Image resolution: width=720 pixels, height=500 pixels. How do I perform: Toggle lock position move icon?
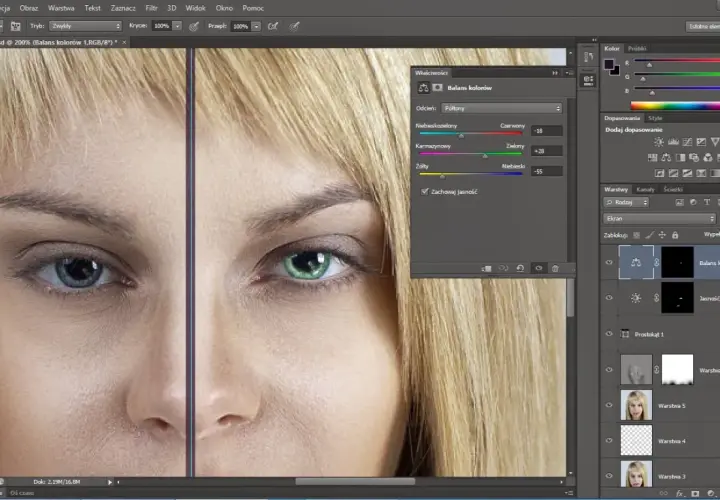(662, 235)
